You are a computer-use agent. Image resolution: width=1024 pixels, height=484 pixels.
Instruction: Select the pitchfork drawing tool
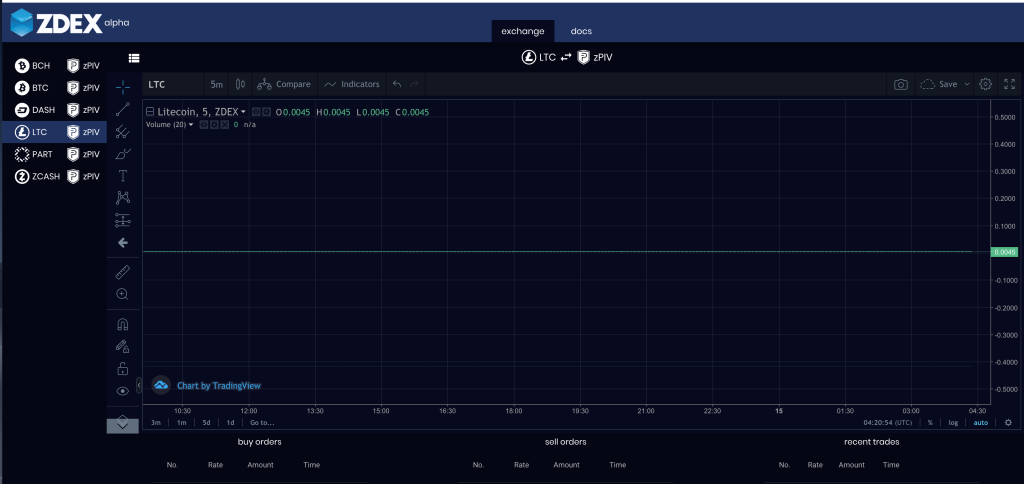pos(122,131)
